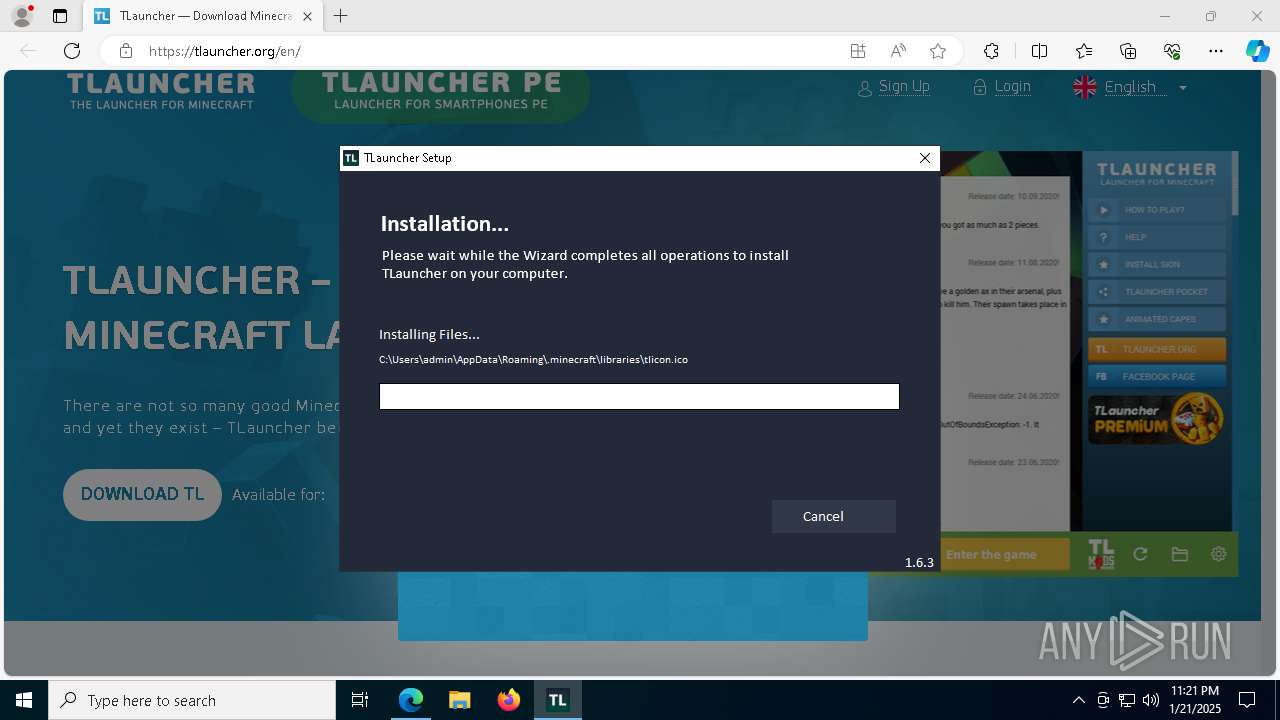The width and height of the screenshot is (1280, 720).
Task: Open the browser Extensions menu
Action: [x=991, y=51]
